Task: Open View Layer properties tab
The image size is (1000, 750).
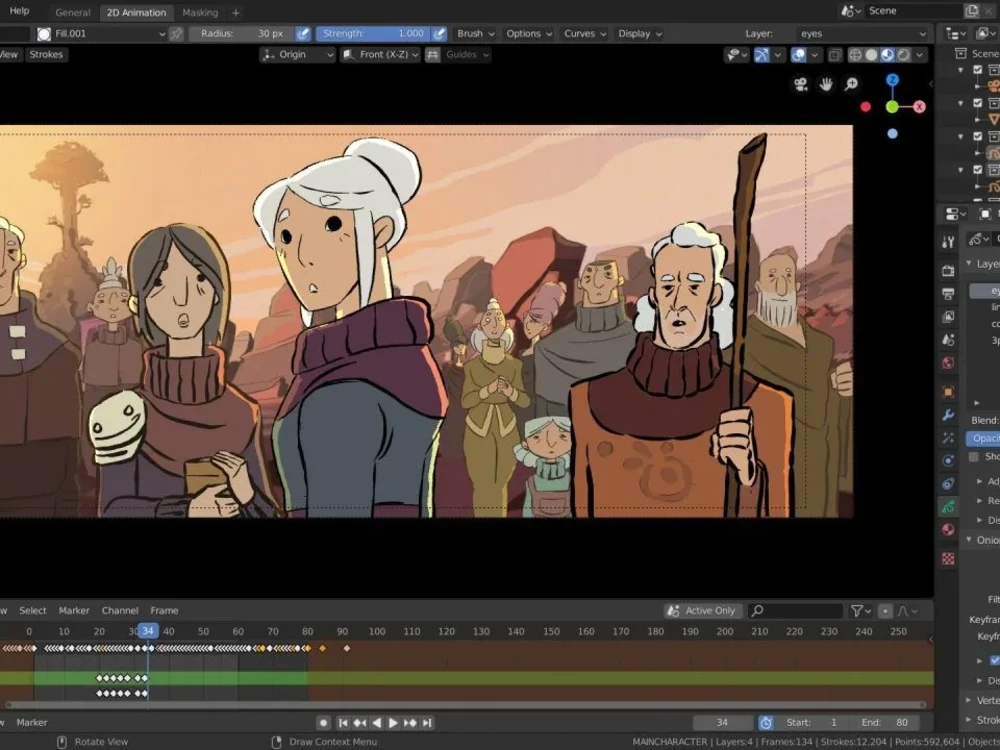Action: point(948,316)
